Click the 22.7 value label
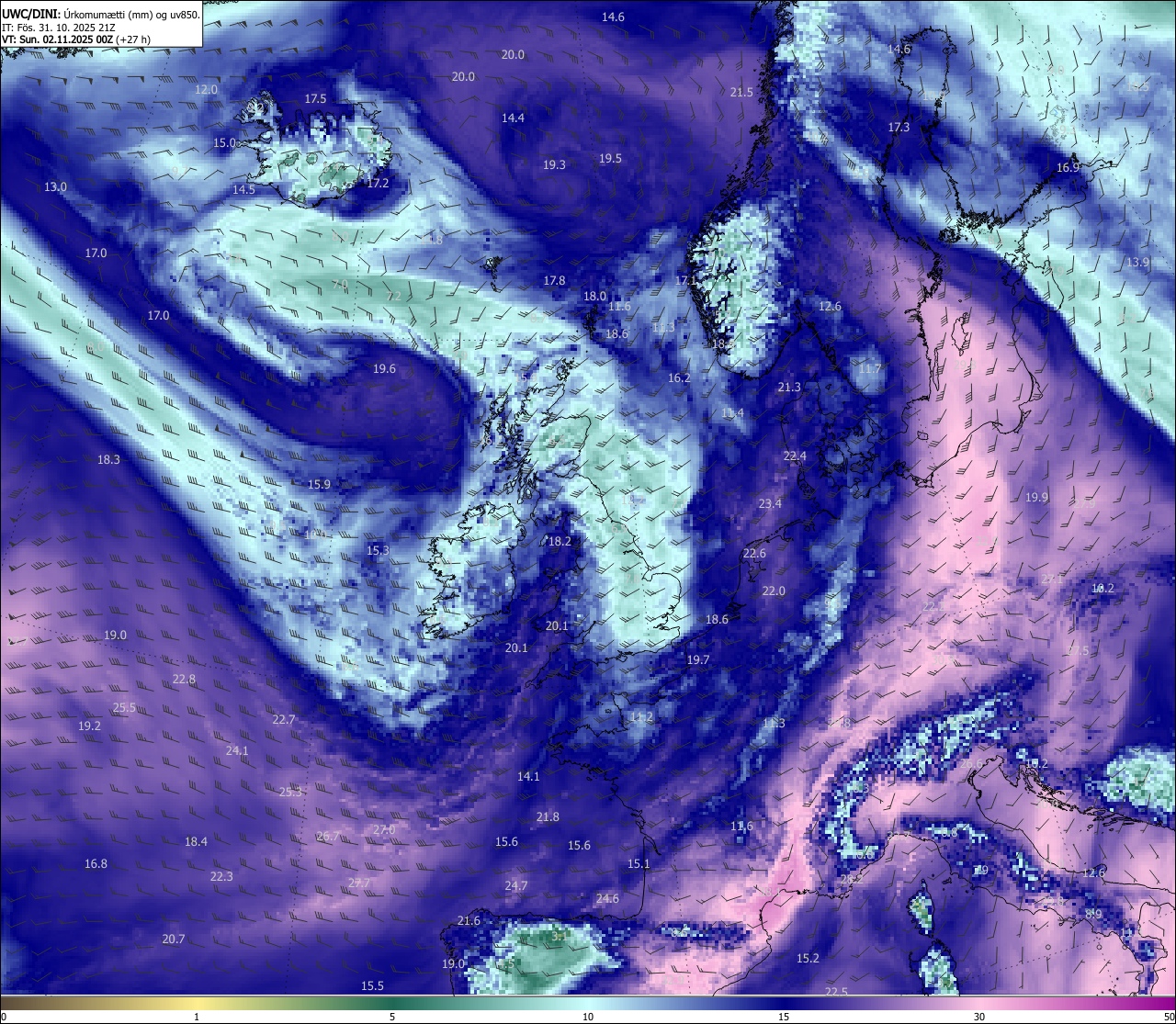The image size is (1176, 1024). (x=284, y=720)
